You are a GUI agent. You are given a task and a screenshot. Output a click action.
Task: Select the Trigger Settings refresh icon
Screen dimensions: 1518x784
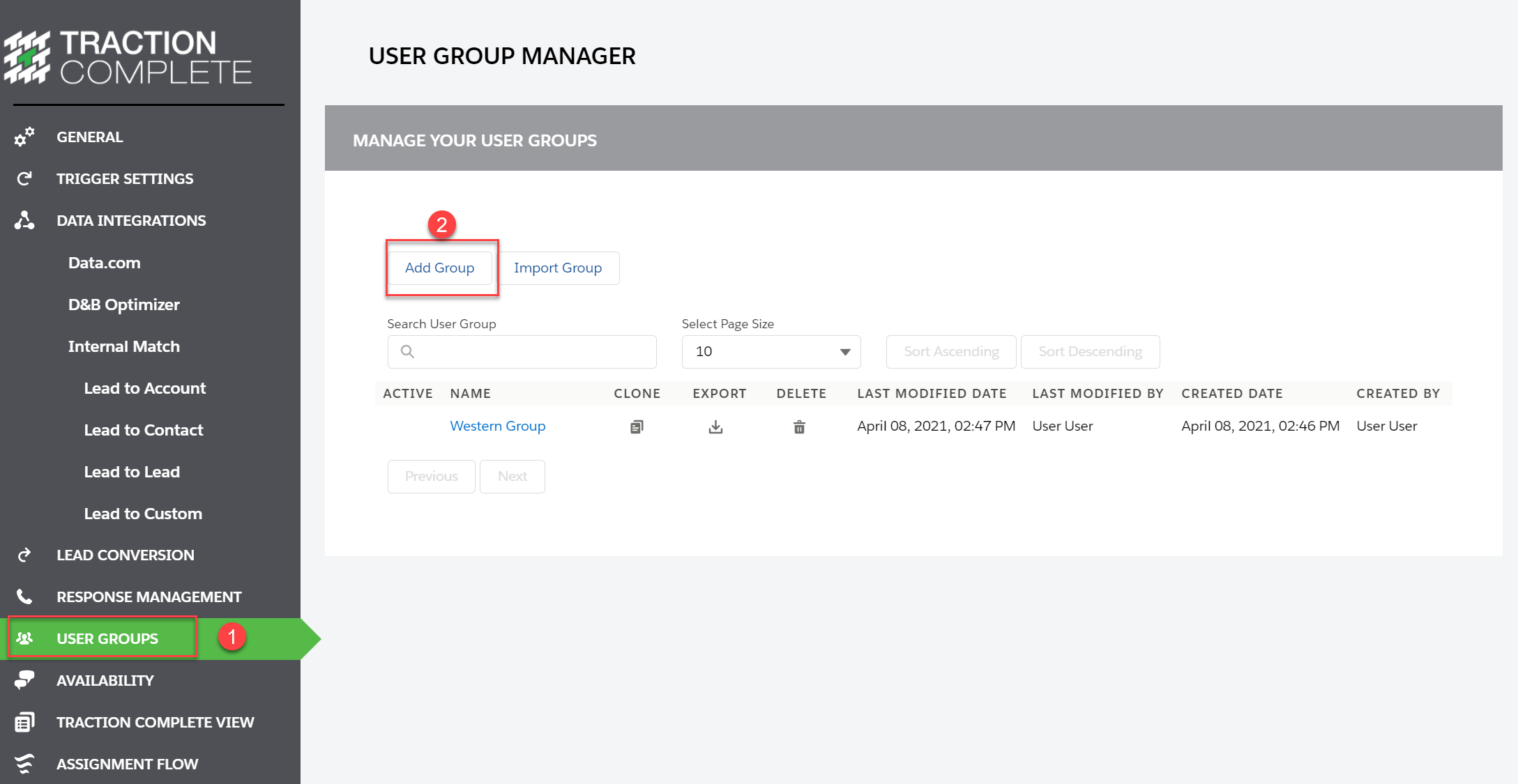24,178
